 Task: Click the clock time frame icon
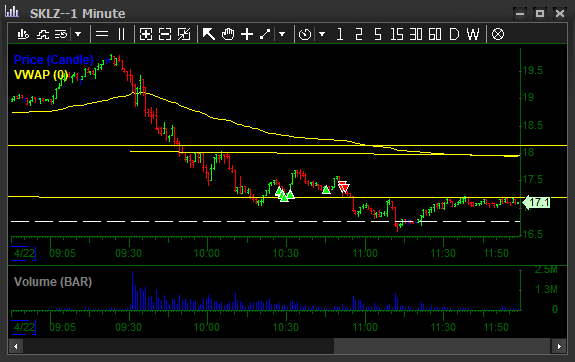[305, 34]
